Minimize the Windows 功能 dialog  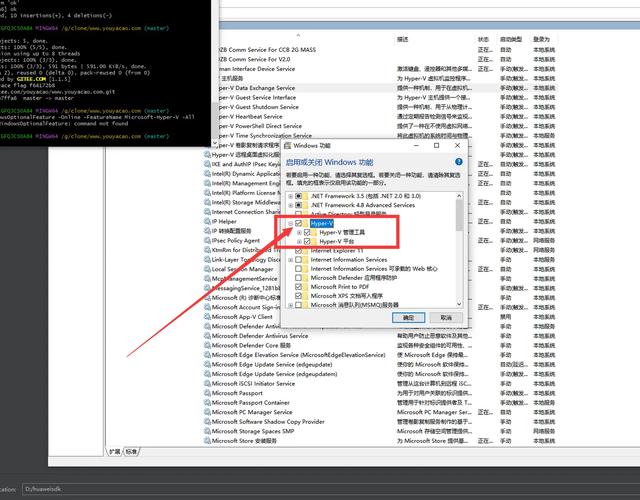point(416,145)
